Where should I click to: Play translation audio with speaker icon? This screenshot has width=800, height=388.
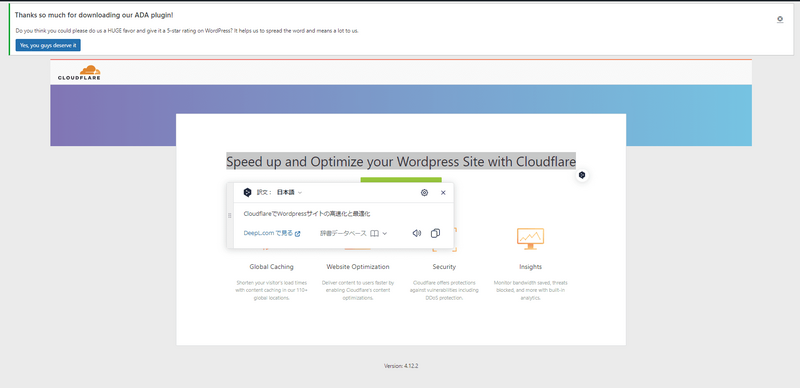[x=417, y=233]
